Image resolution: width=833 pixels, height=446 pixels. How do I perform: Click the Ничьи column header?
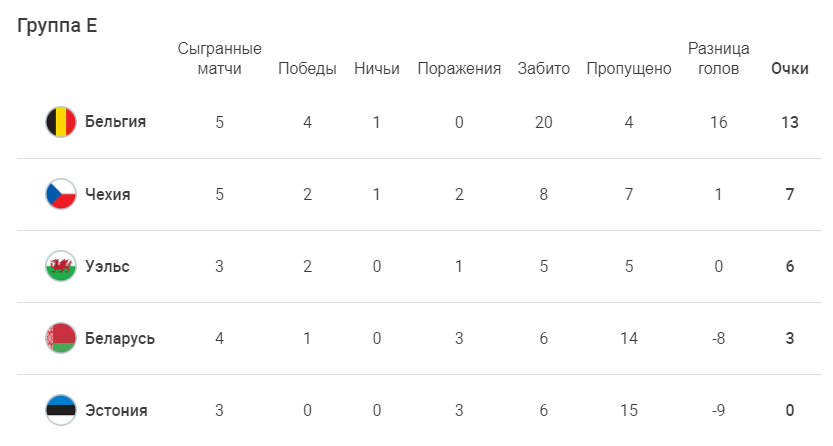tap(377, 69)
